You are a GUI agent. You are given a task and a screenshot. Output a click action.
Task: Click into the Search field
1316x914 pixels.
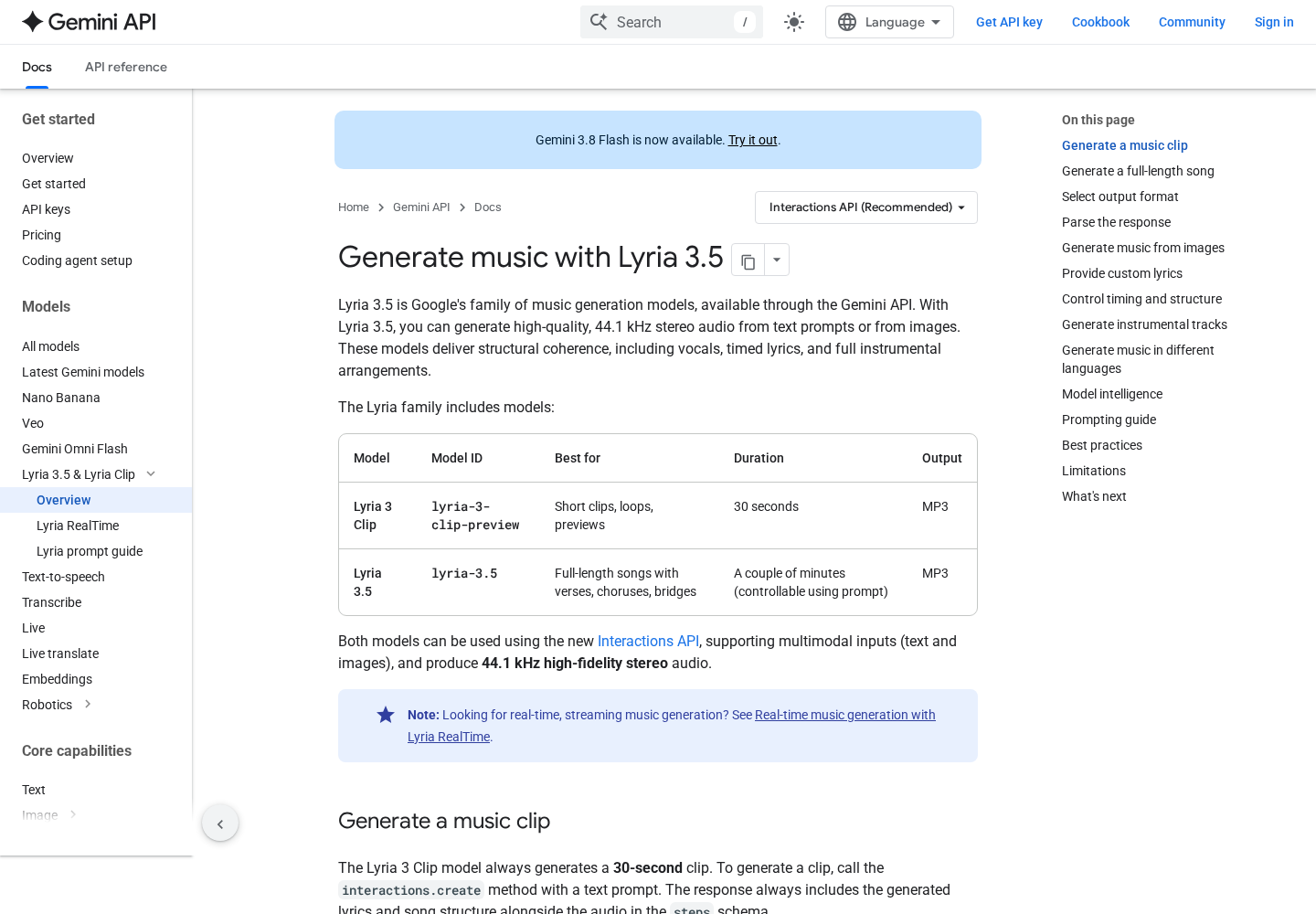click(672, 22)
